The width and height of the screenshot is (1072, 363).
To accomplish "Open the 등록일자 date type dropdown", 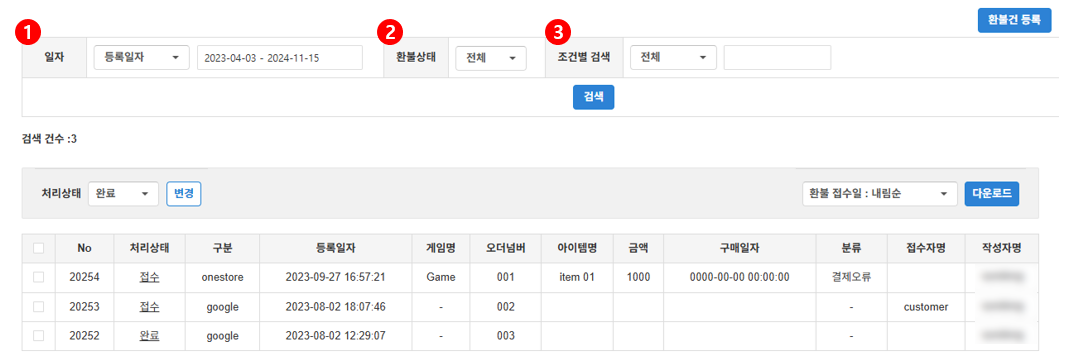I will [x=141, y=57].
